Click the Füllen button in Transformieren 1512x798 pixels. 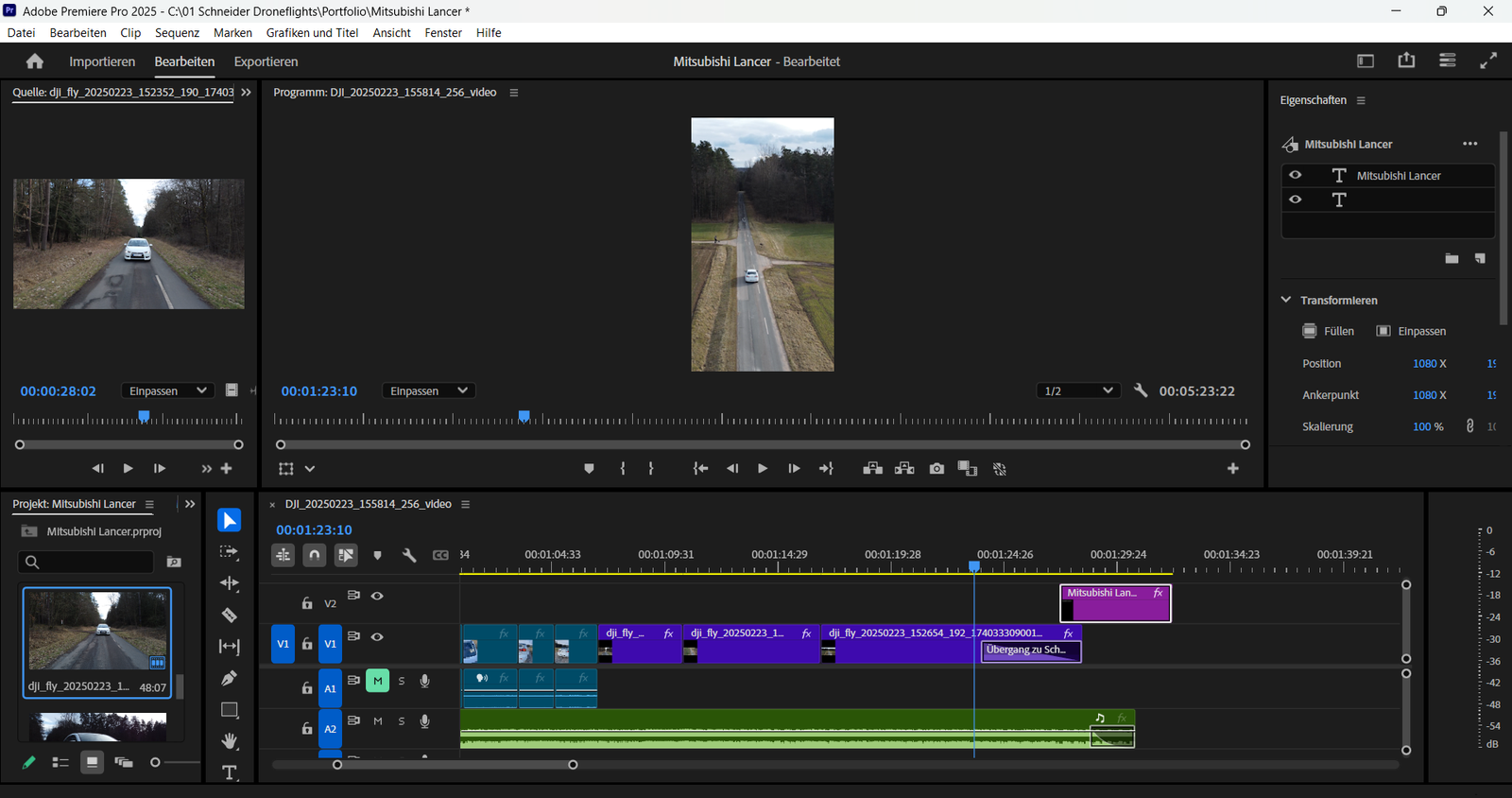(1329, 331)
